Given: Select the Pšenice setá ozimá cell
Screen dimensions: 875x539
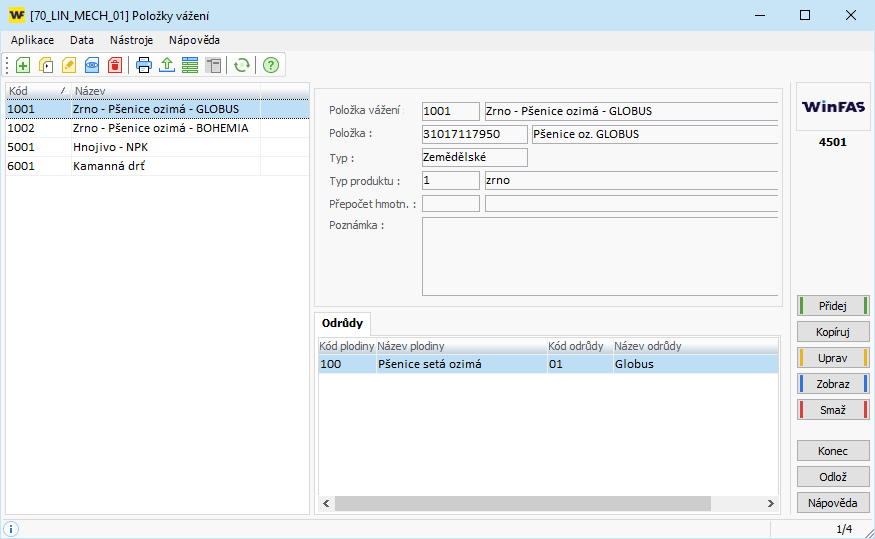Looking at the screenshot, I should (x=461, y=364).
